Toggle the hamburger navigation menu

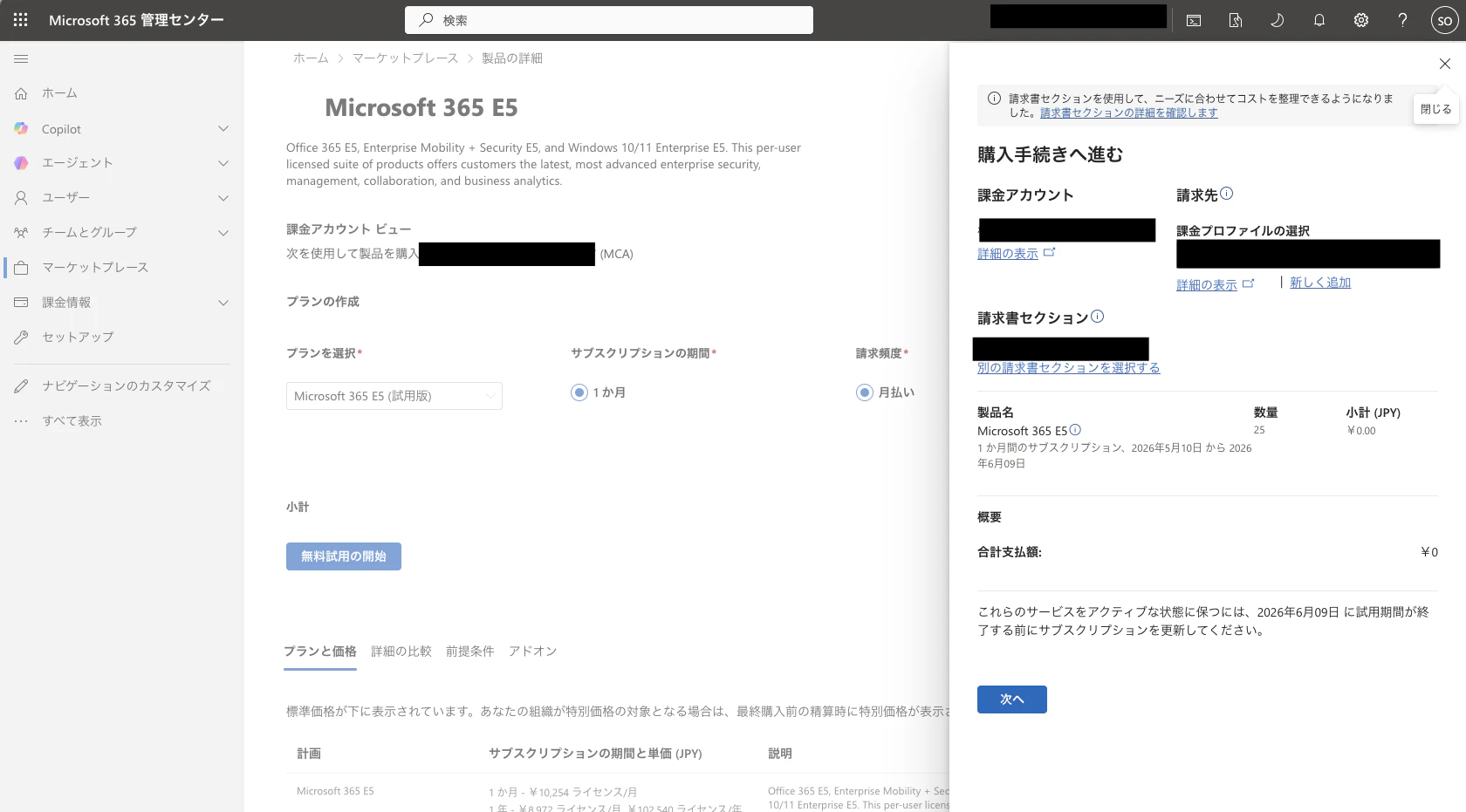pyautogui.click(x=21, y=58)
